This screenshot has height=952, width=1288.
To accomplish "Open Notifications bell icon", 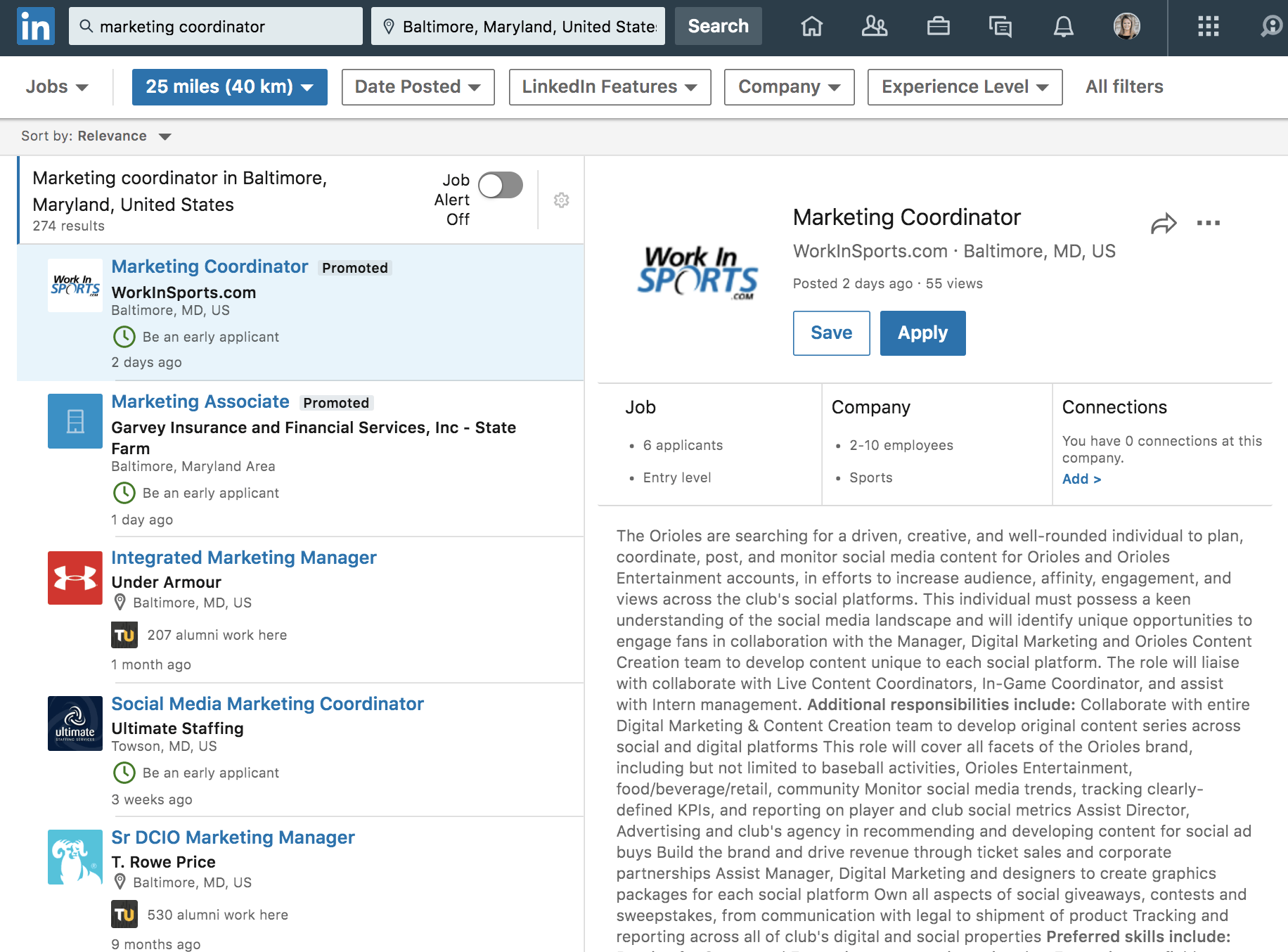I will click(1063, 27).
